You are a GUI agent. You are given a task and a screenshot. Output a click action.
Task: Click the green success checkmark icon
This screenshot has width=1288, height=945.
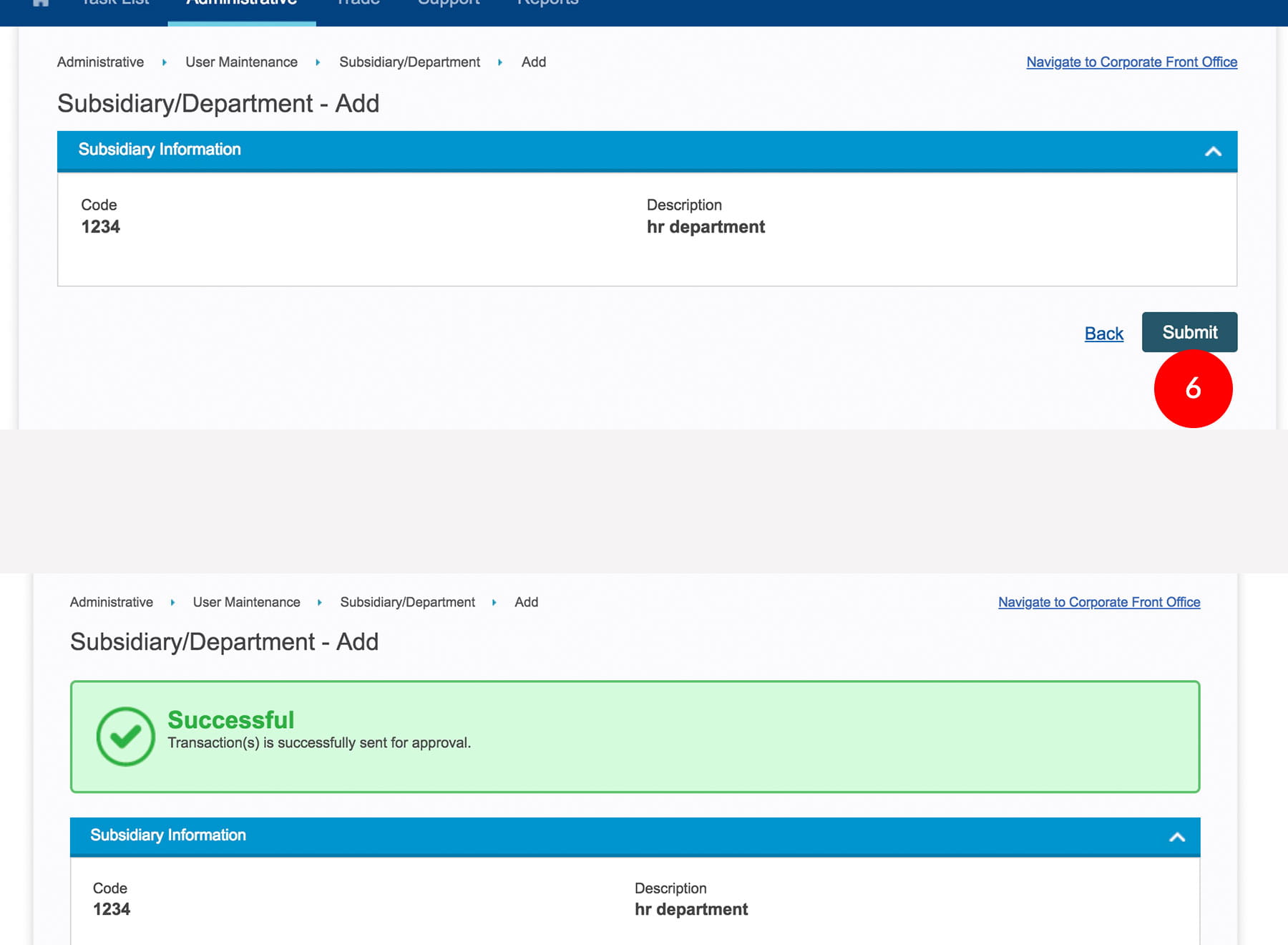click(x=126, y=737)
